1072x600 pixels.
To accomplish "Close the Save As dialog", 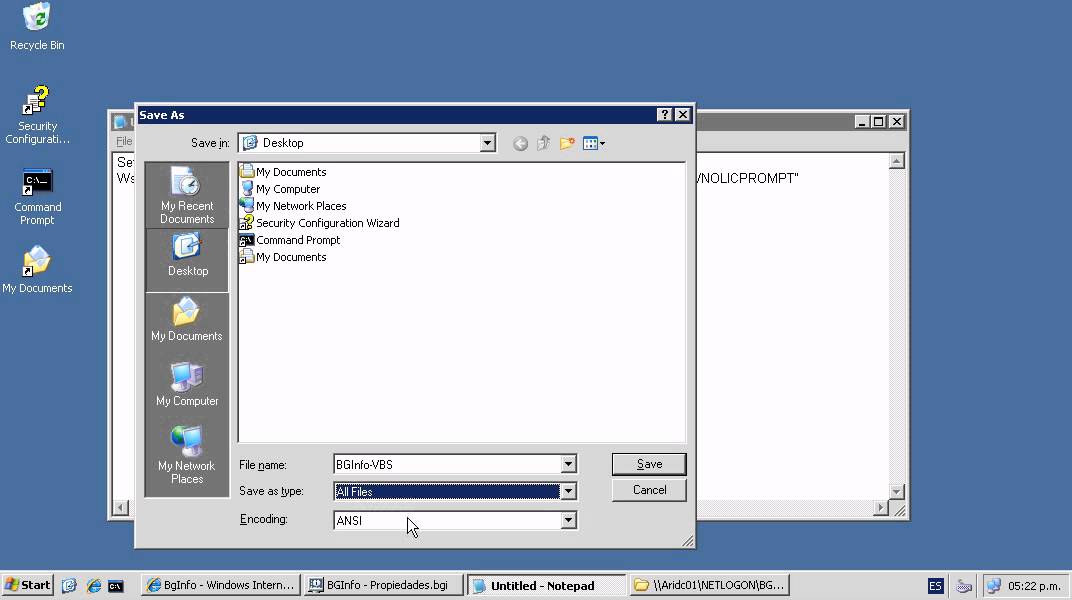I will [682, 115].
